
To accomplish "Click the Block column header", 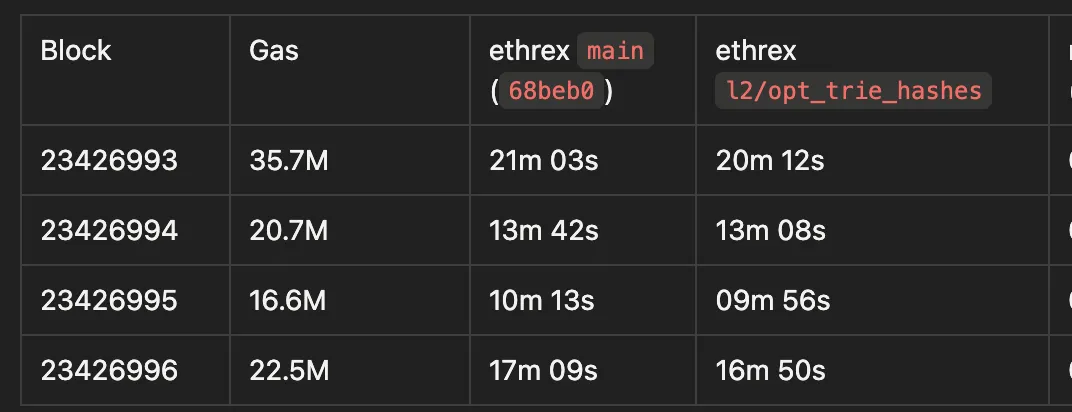I will click(76, 51).
